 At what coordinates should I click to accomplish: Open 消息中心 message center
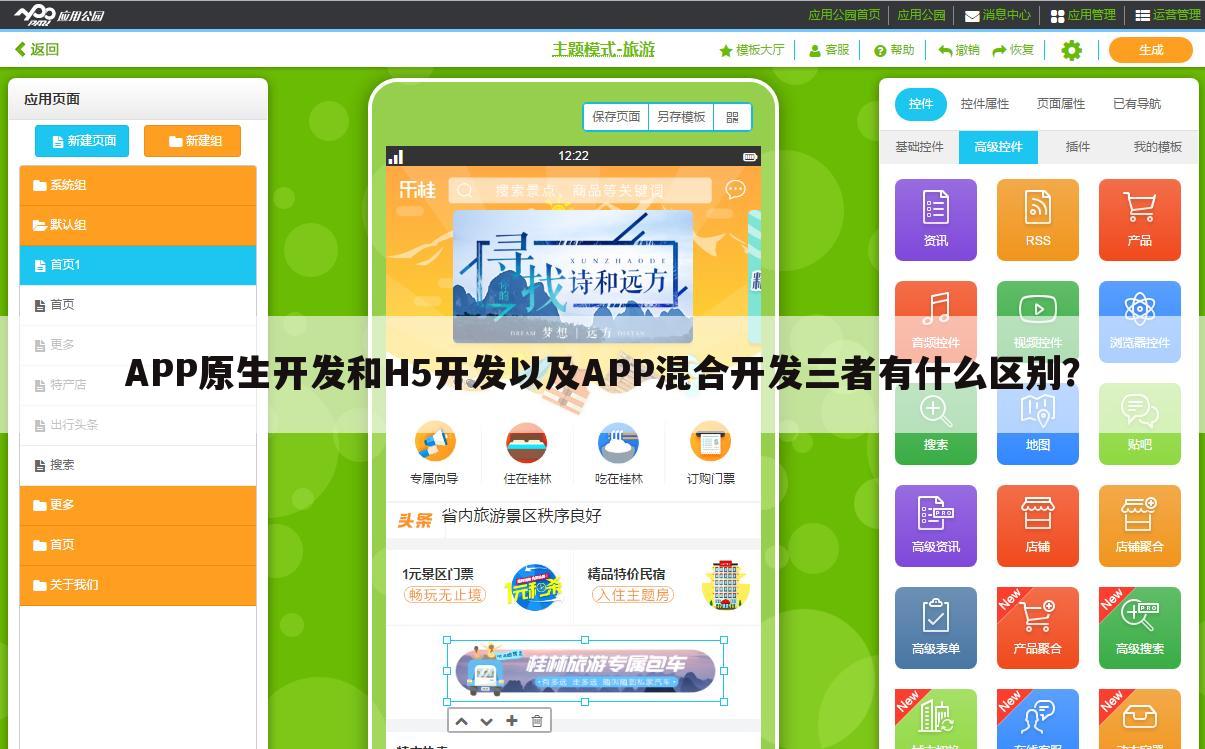point(997,15)
